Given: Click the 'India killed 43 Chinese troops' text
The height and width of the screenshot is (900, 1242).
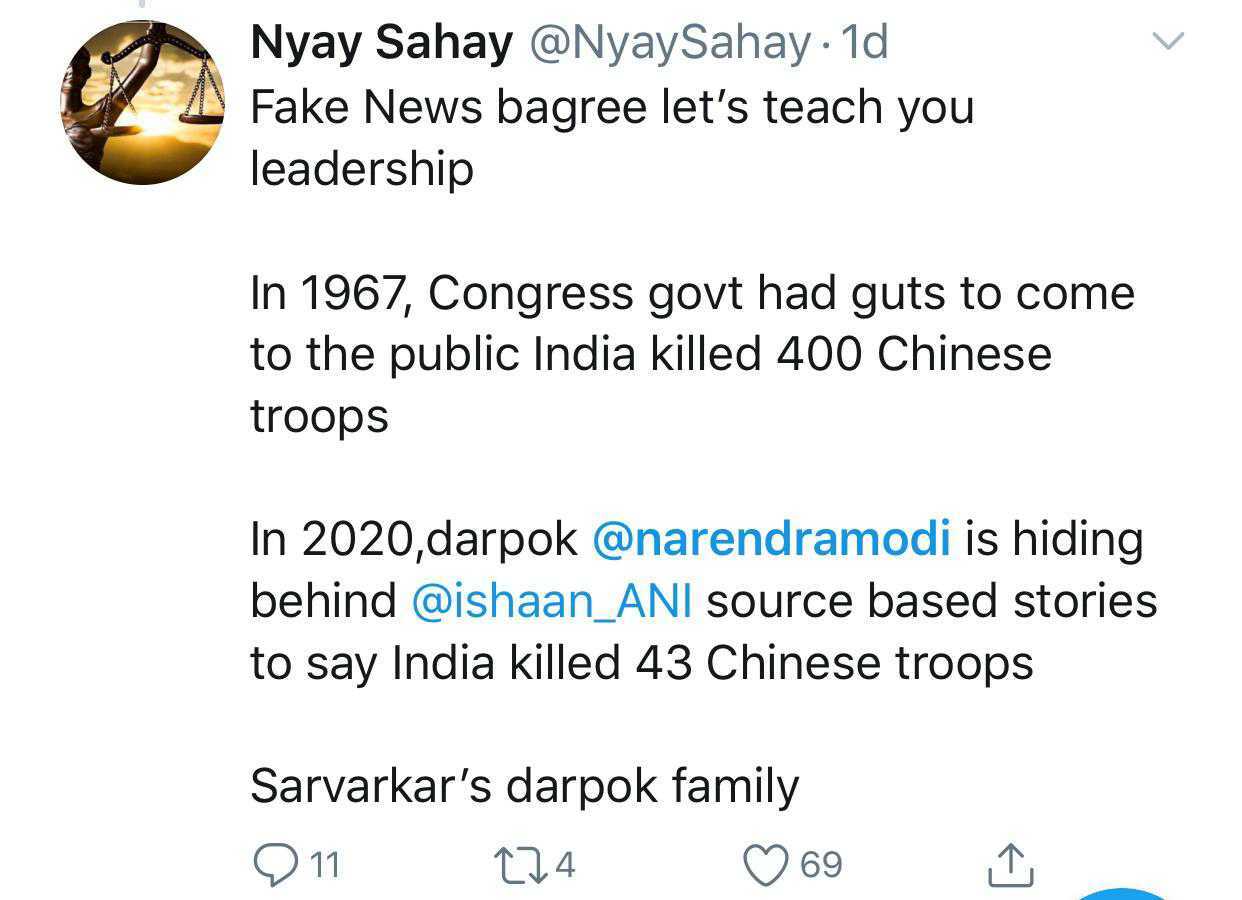Looking at the screenshot, I should [x=712, y=663].
